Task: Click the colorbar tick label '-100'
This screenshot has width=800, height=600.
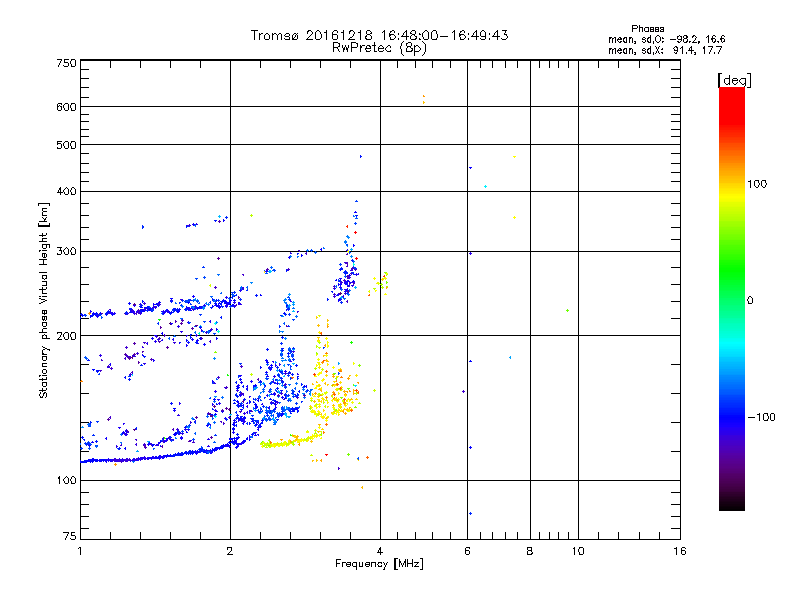Action: coord(761,417)
